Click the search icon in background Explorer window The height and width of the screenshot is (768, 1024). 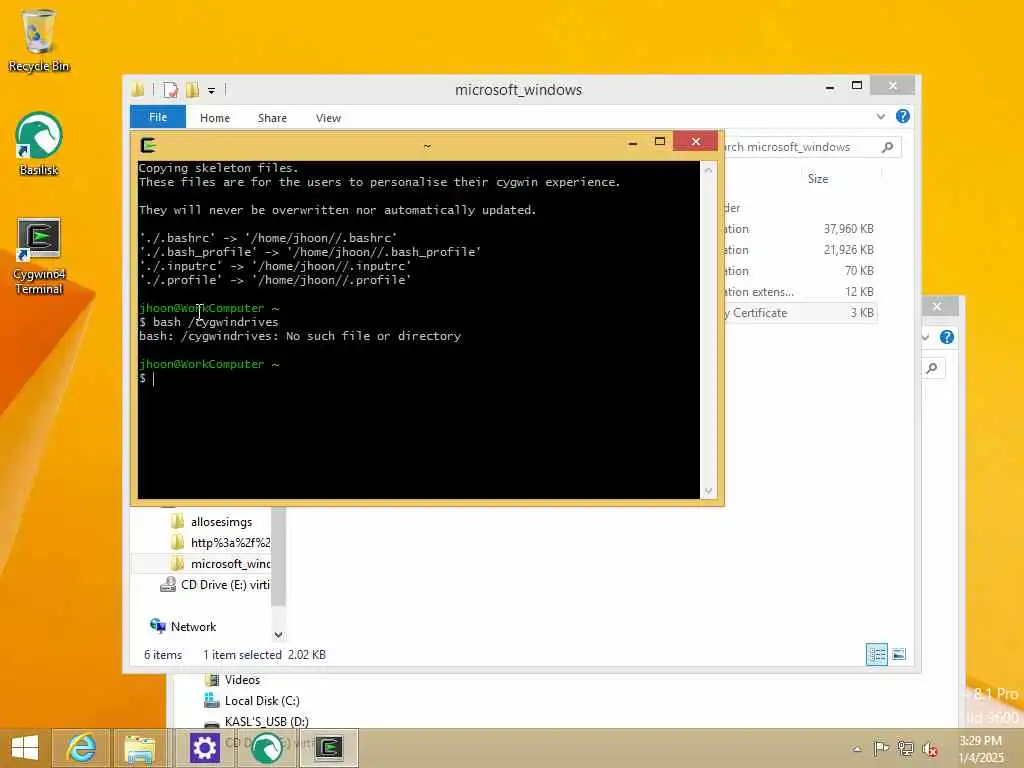pos(932,368)
